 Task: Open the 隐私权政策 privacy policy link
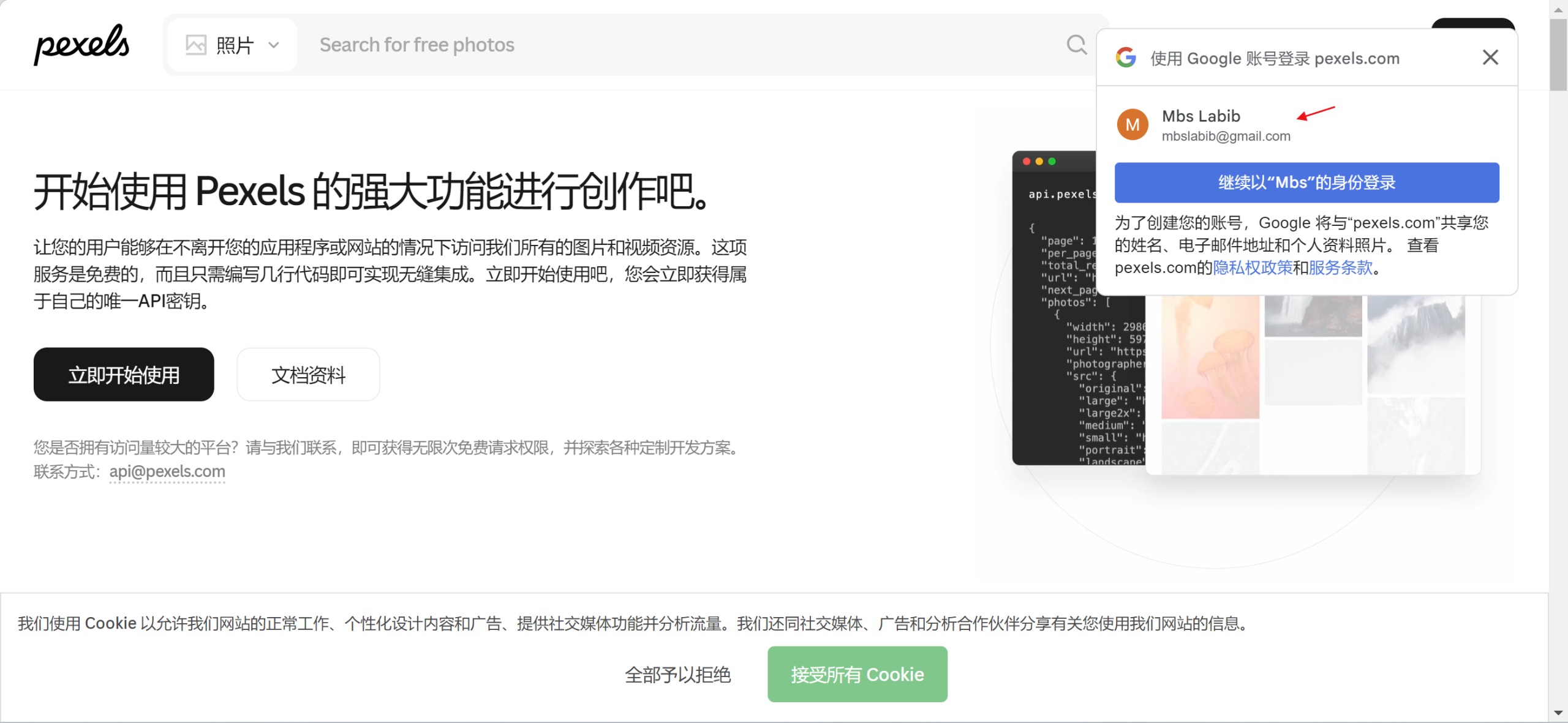click(1253, 268)
